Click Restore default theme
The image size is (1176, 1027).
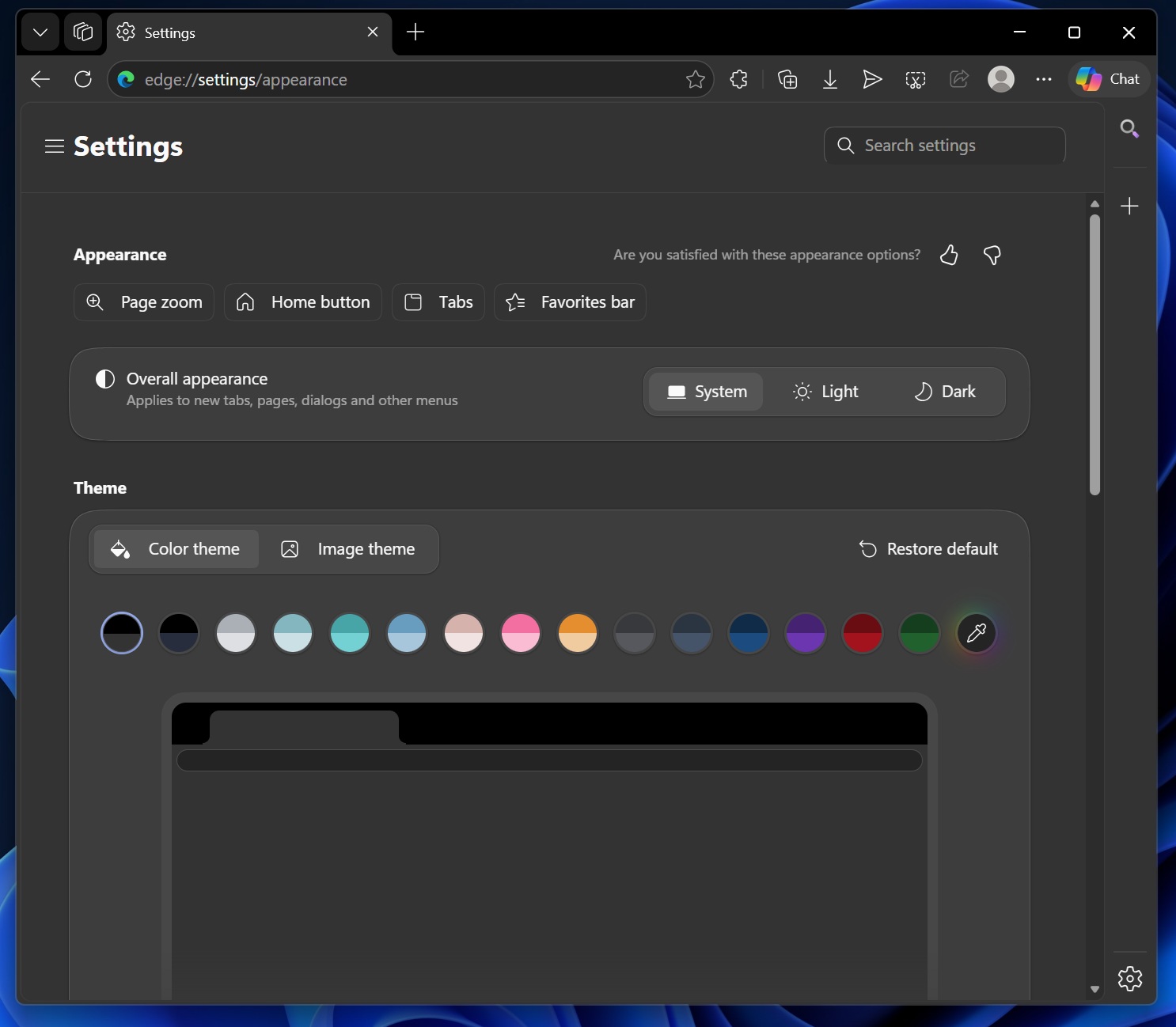tap(928, 548)
